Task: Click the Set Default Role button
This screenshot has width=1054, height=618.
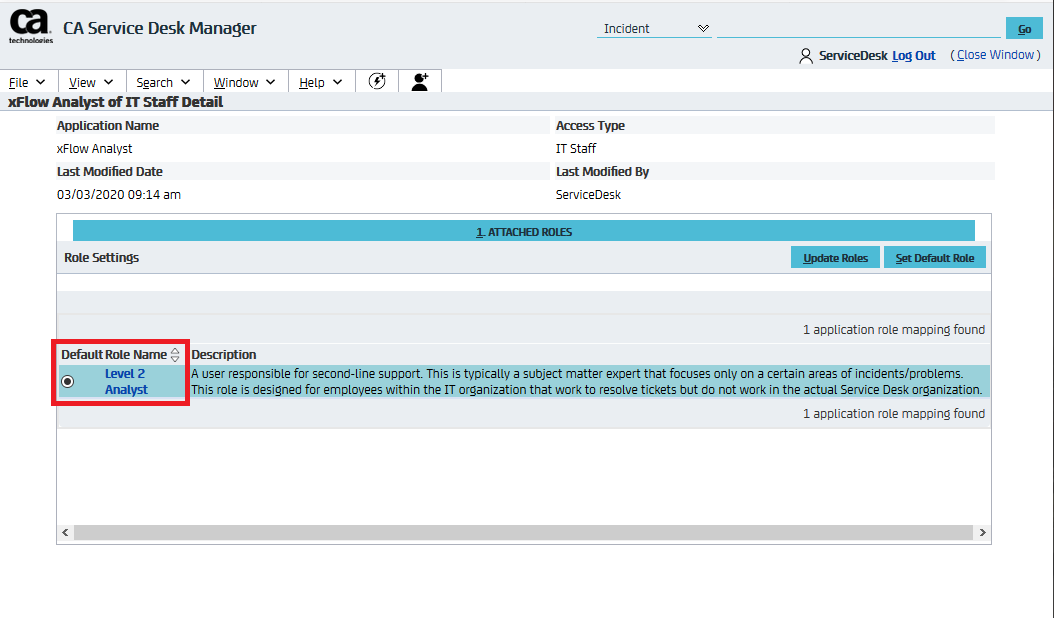Action: point(934,258)
